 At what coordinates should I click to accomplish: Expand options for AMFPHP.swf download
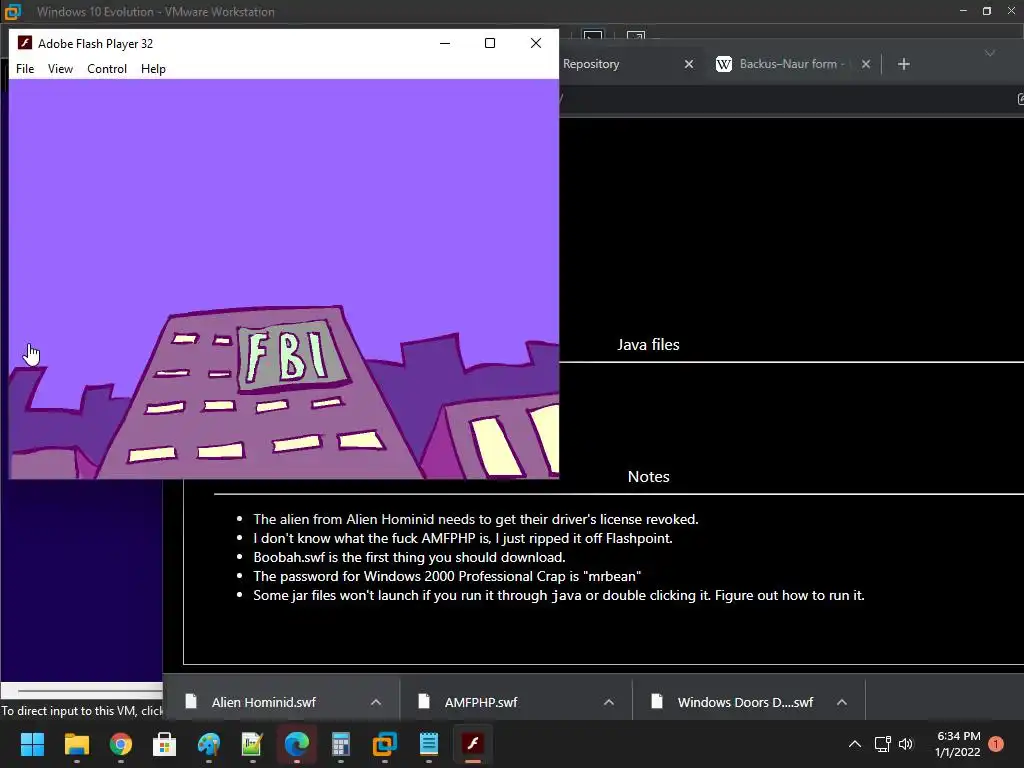pyautogui.click(x=609, y=702)
